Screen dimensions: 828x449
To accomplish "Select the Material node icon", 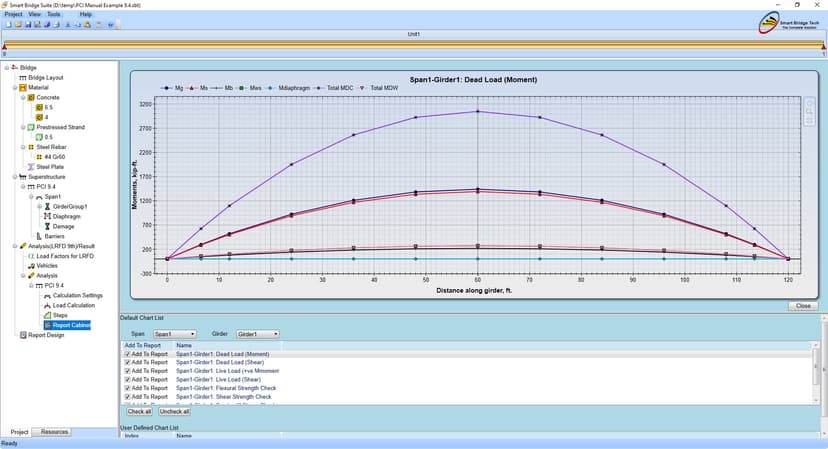I will pyautogui.click(x=23, y=88).
